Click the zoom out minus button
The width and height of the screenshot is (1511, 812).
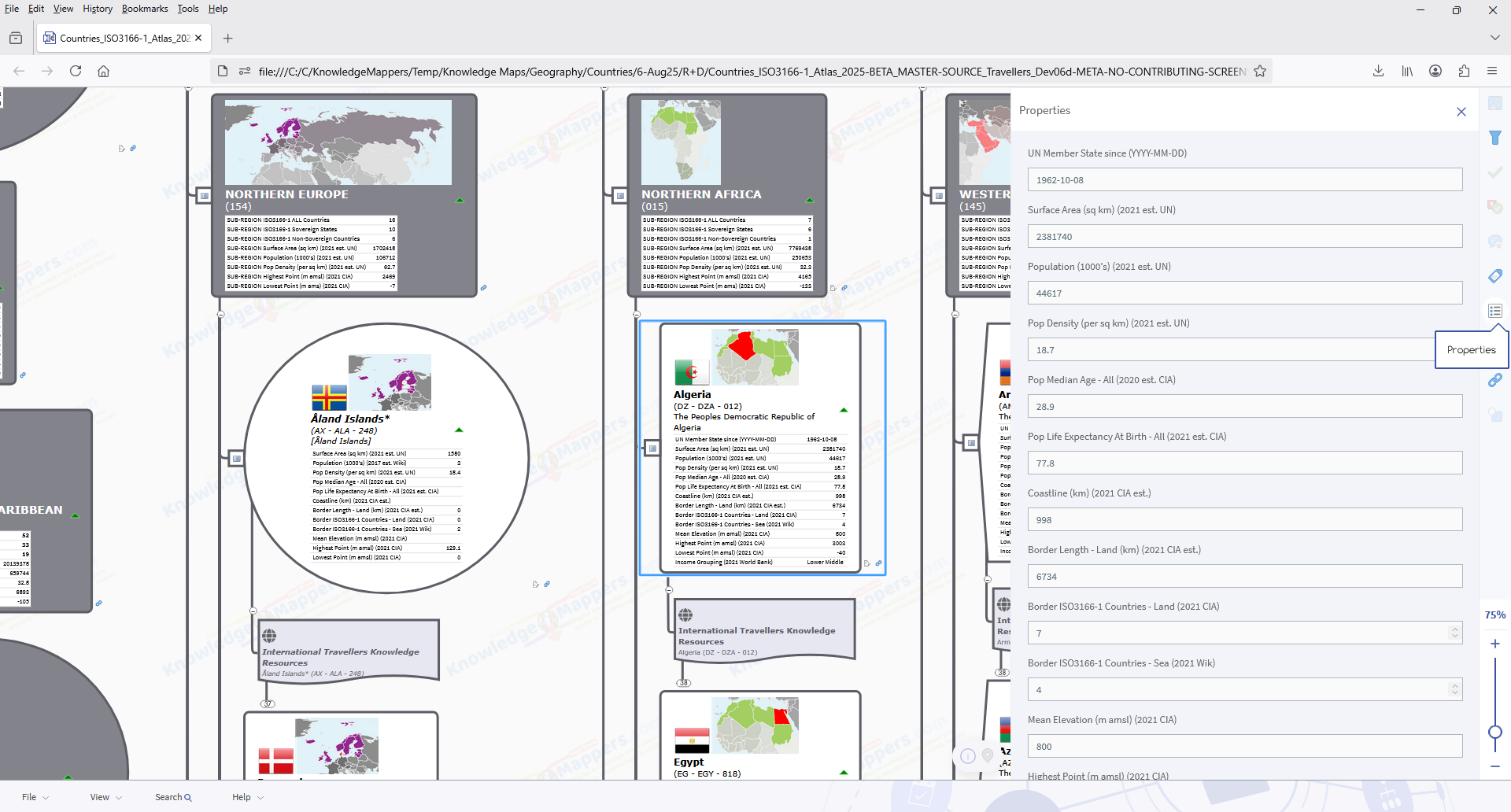pos(1495,766)
